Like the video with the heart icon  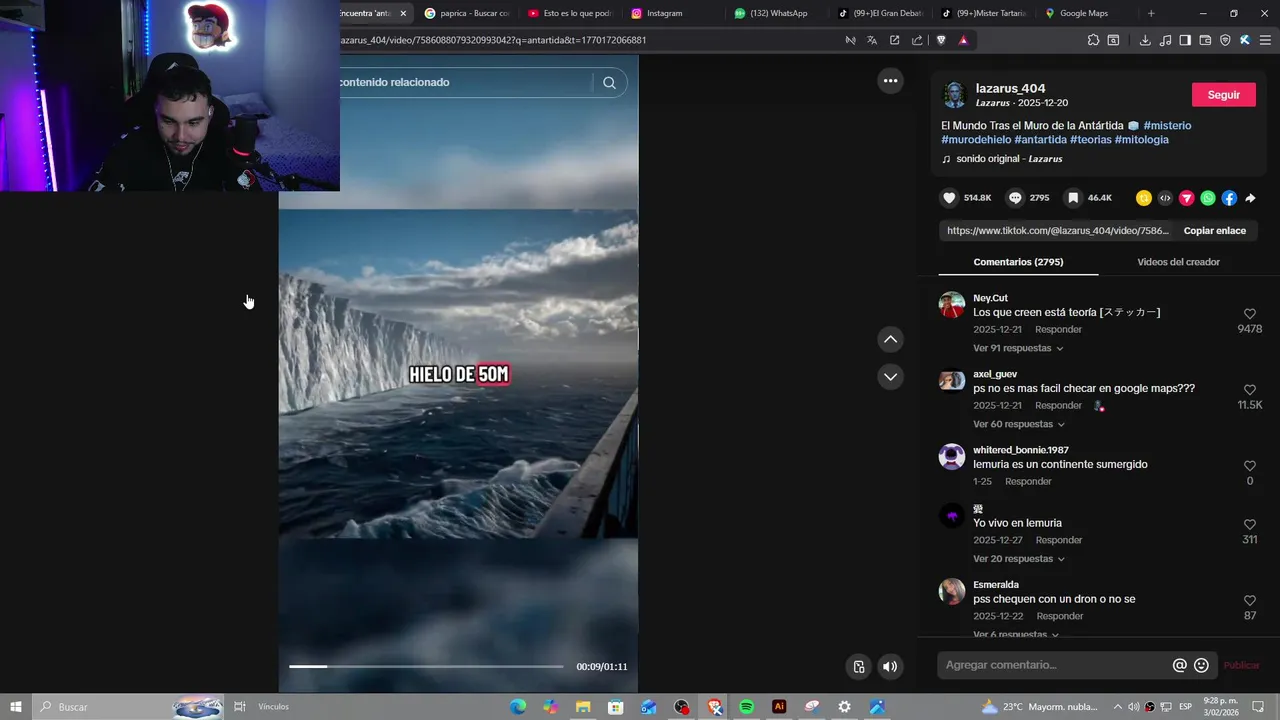point(949,198)
